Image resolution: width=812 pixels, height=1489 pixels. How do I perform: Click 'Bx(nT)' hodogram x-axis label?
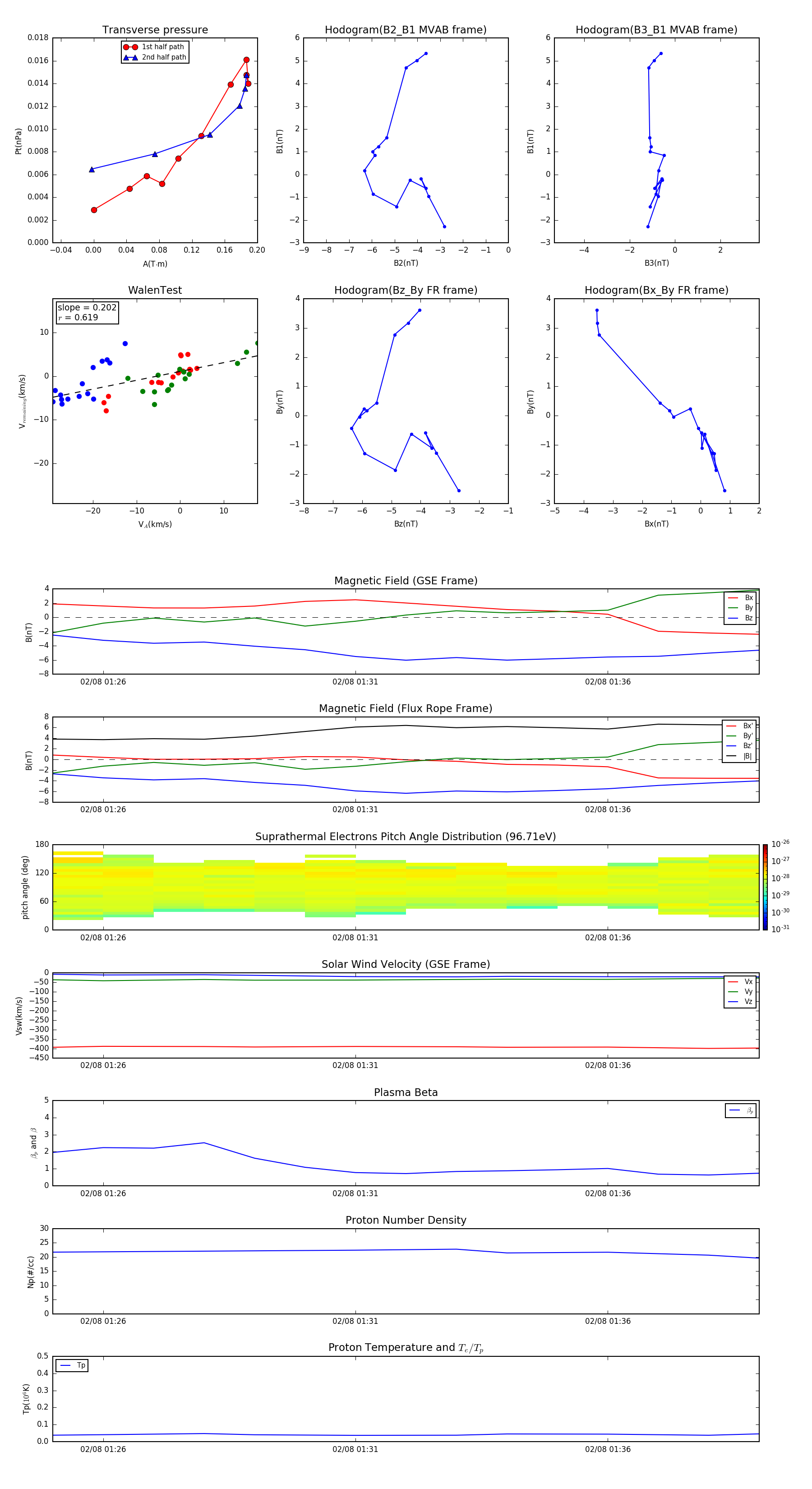(x=656, y=524)
